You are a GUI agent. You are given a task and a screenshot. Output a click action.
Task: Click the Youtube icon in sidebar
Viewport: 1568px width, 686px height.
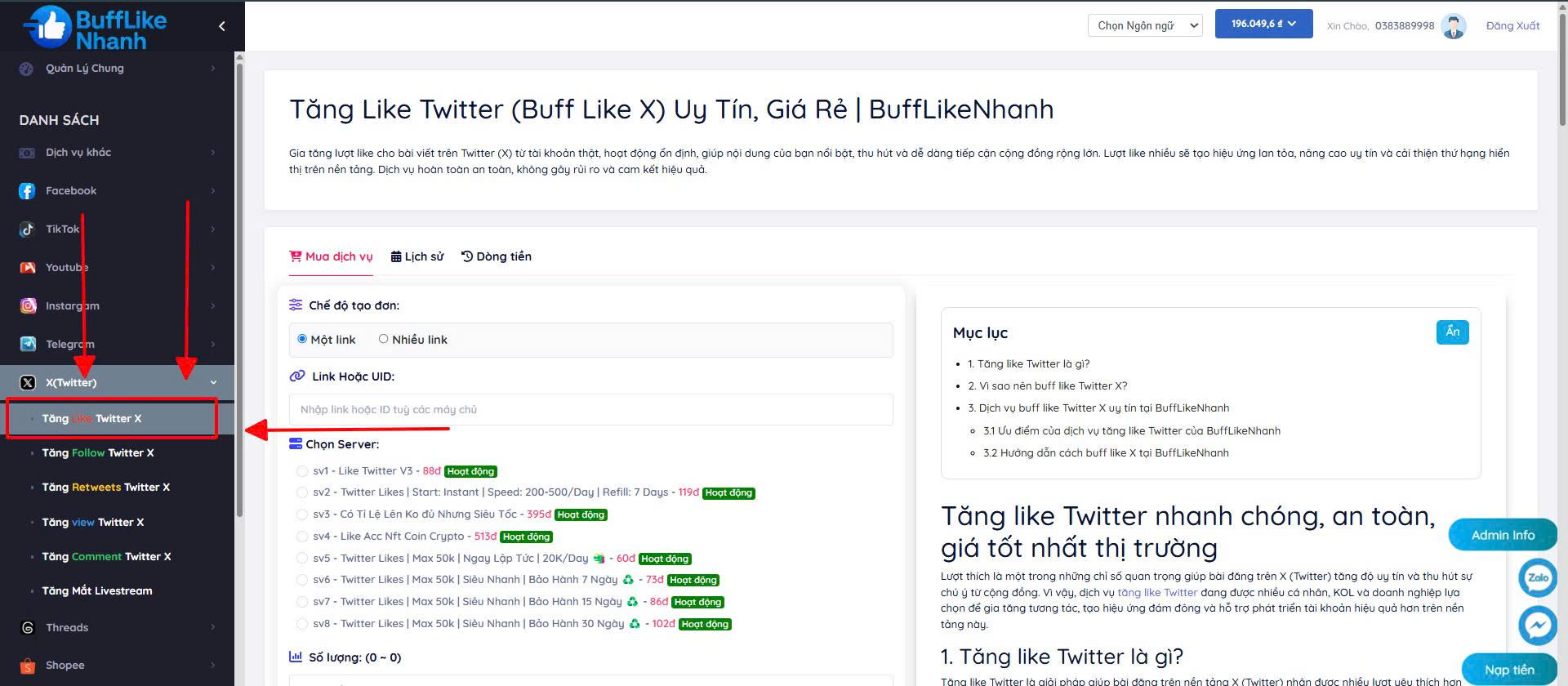pyautogui.click(x=27, y=268)
